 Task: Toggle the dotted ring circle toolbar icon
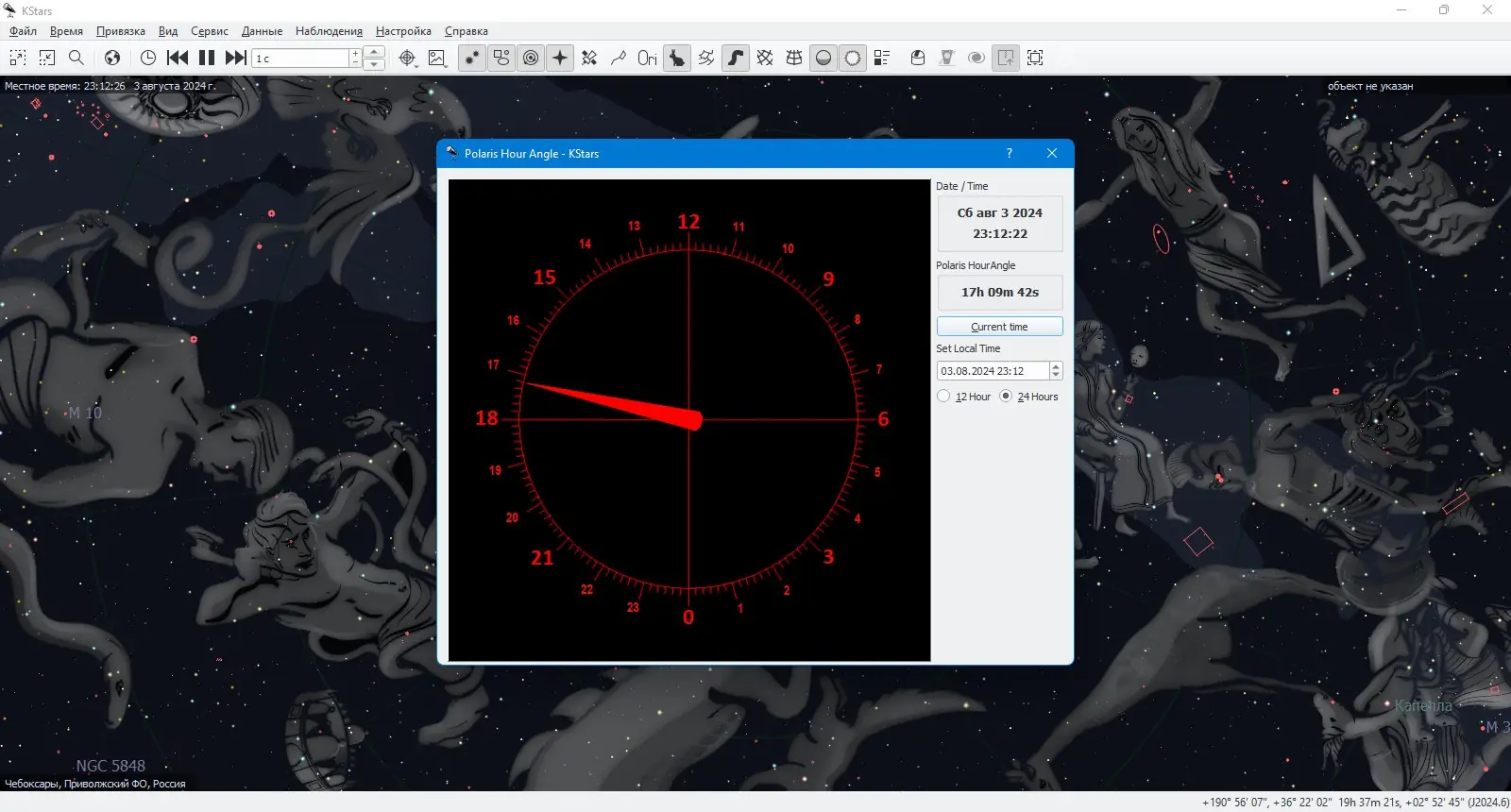coord(853,58)
